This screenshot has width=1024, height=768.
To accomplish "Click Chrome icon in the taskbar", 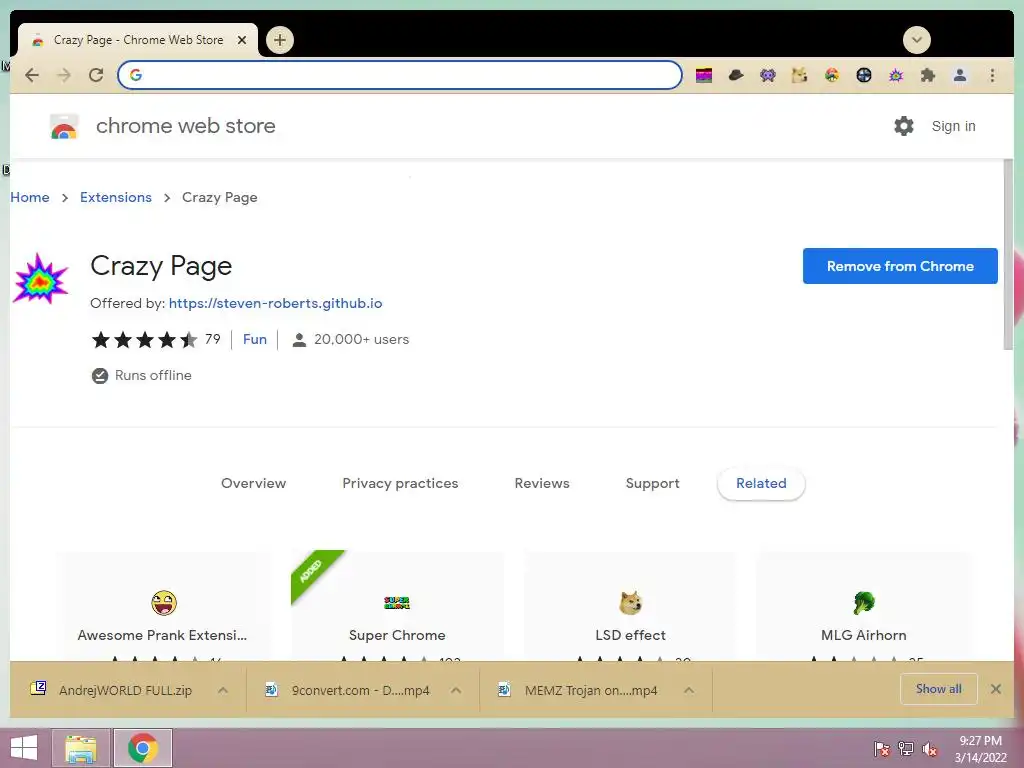I will click(143, 748).
